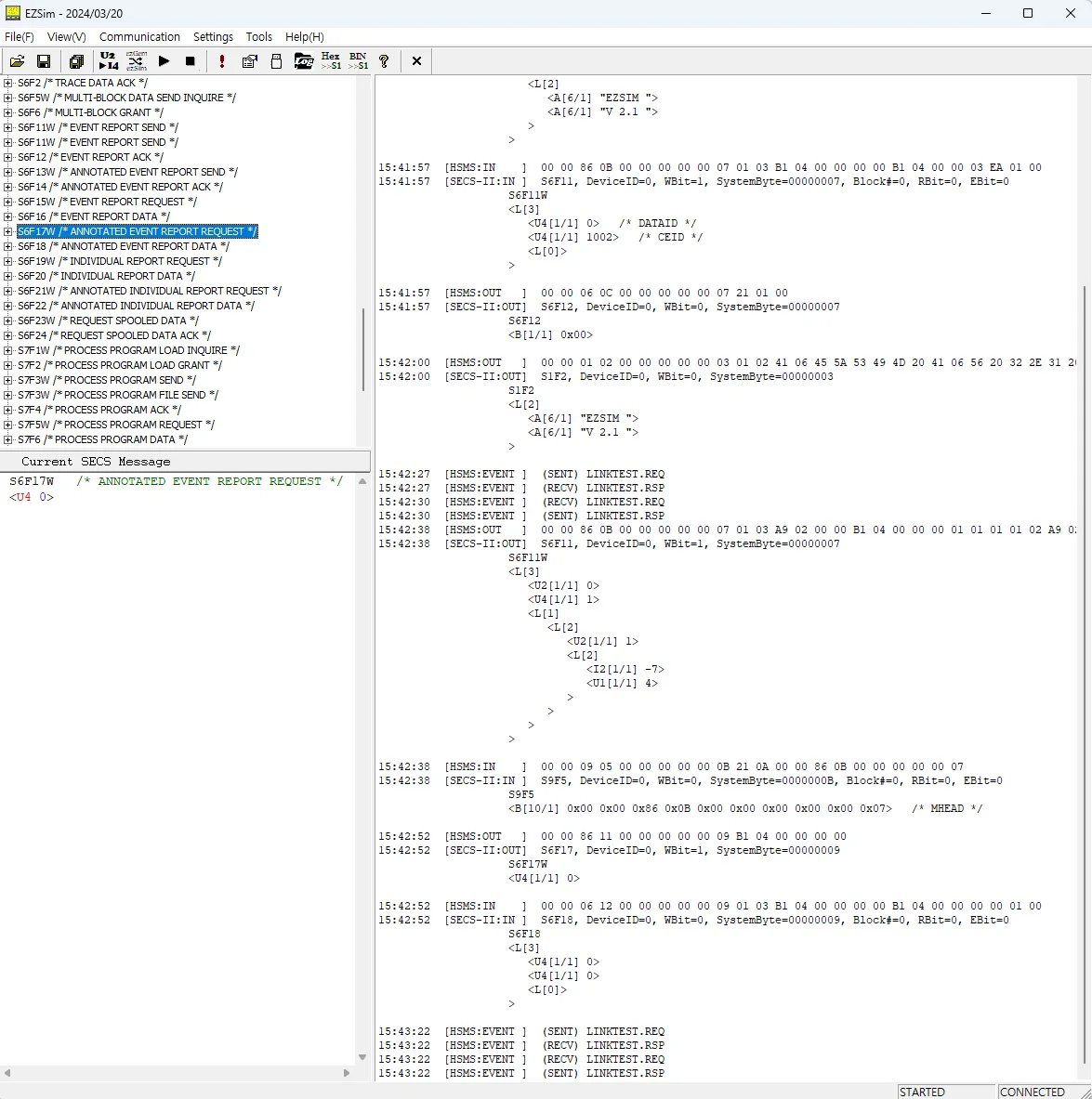
Task: Click the <U4 0> line in message editor
Action: tap(32, 497)
